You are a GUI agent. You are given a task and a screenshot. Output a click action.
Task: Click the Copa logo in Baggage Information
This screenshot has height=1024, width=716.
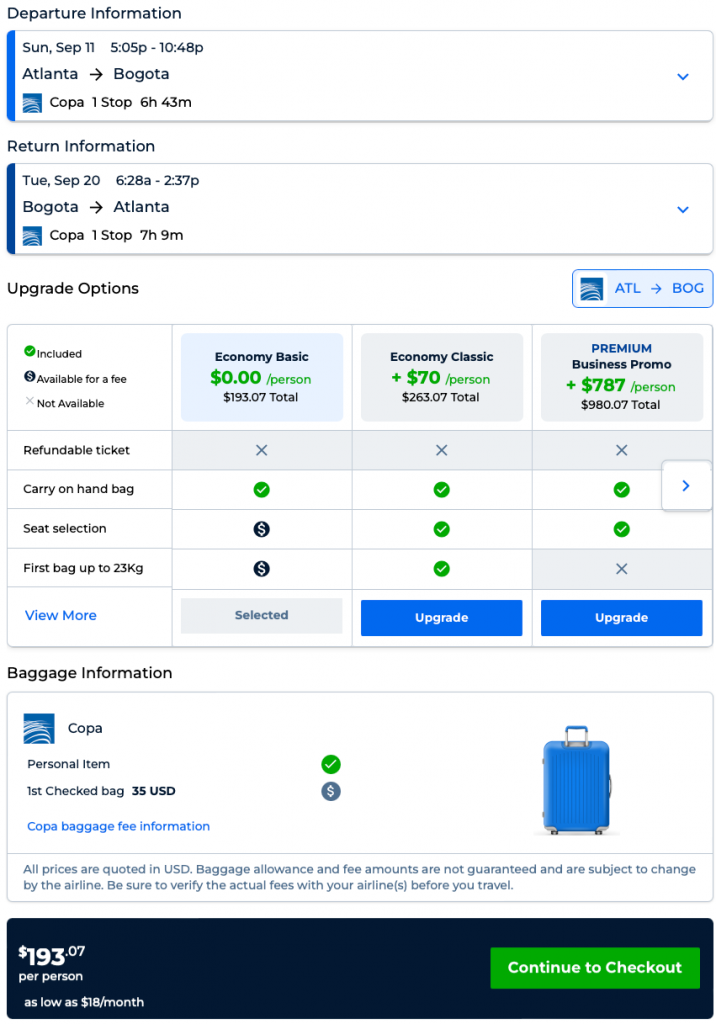pyautogui.click(x=39, y=729)
